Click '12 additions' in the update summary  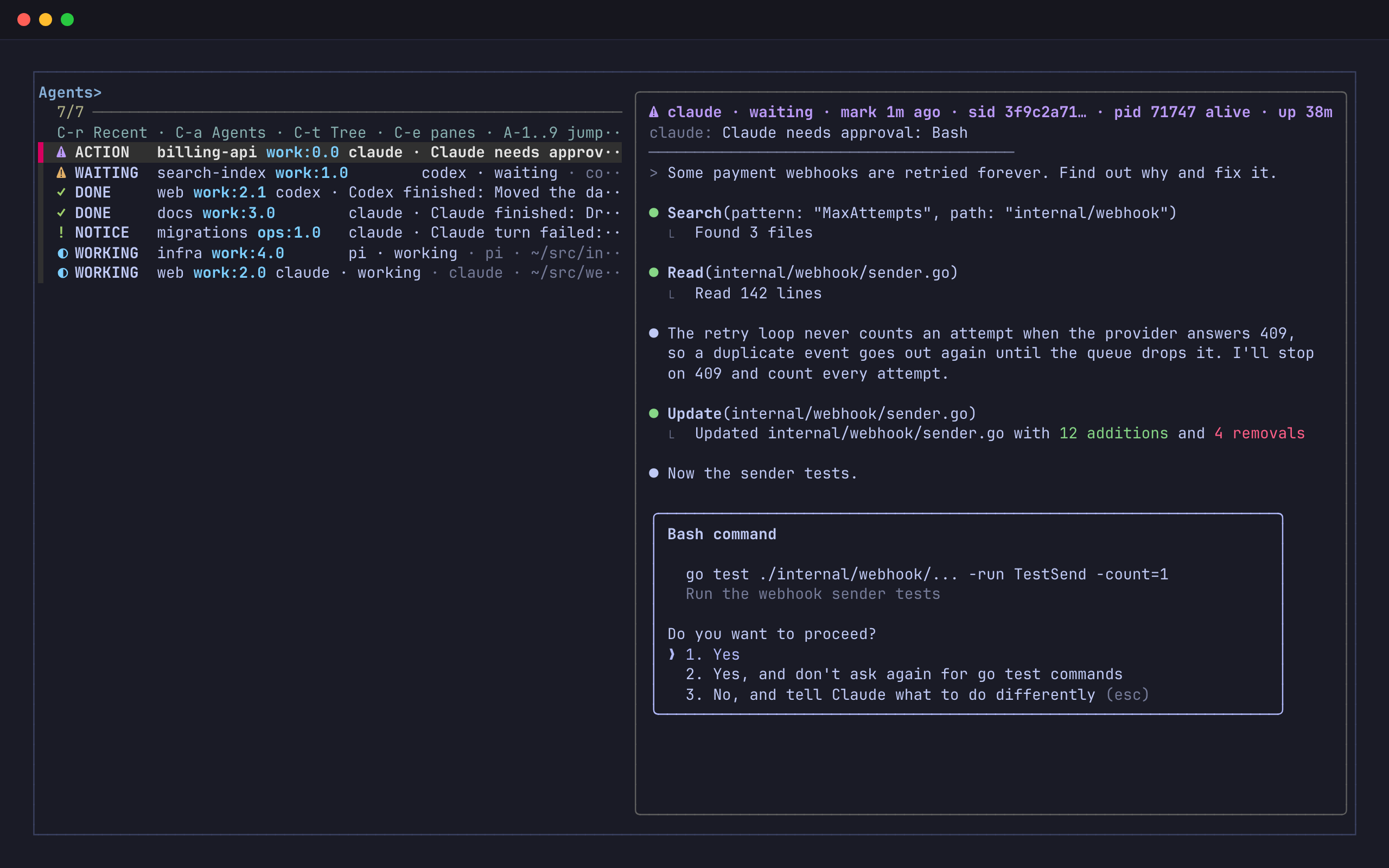[x=1113, y=433]
